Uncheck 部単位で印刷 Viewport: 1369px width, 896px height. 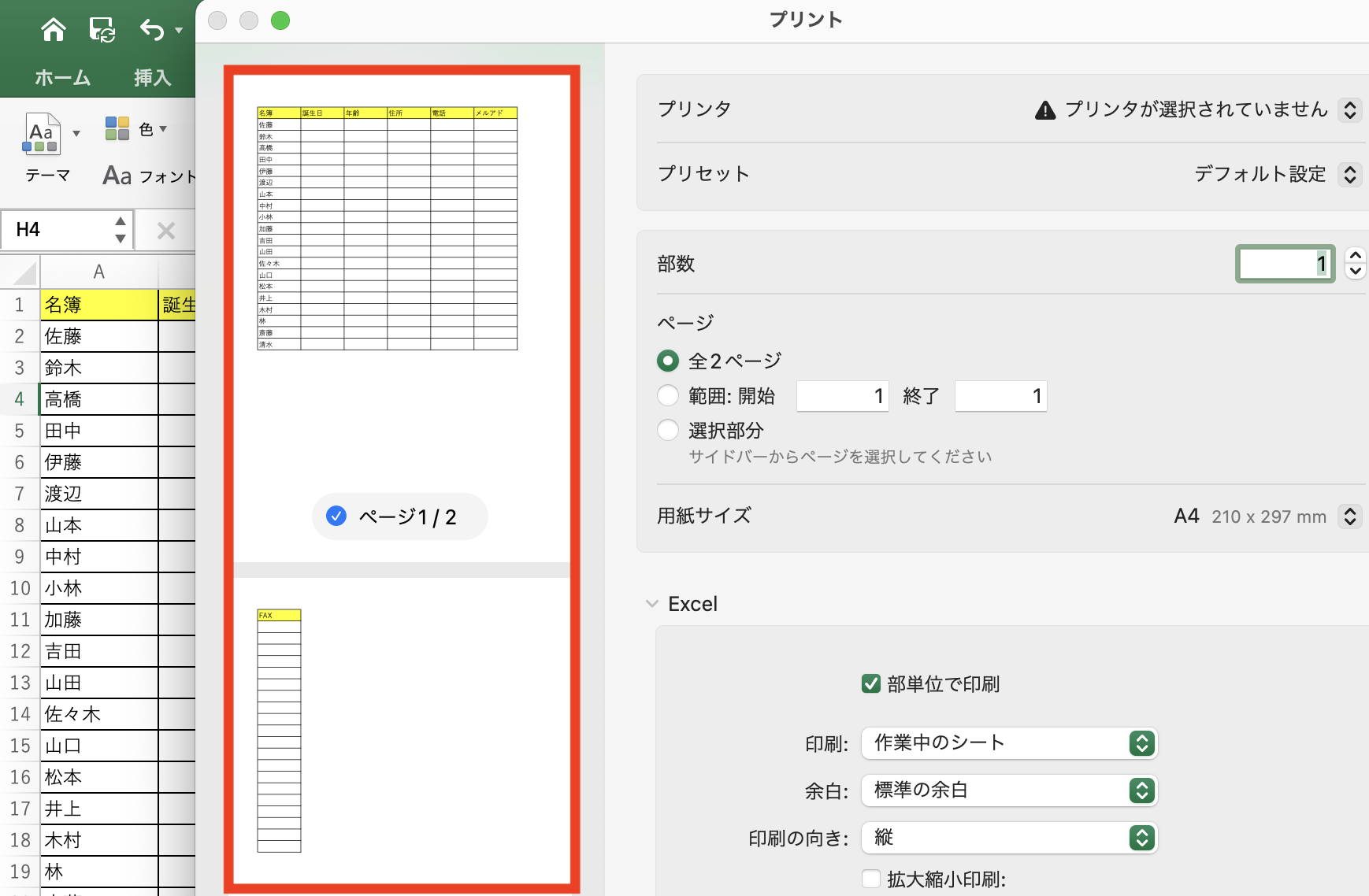click(x=870, y=684)
